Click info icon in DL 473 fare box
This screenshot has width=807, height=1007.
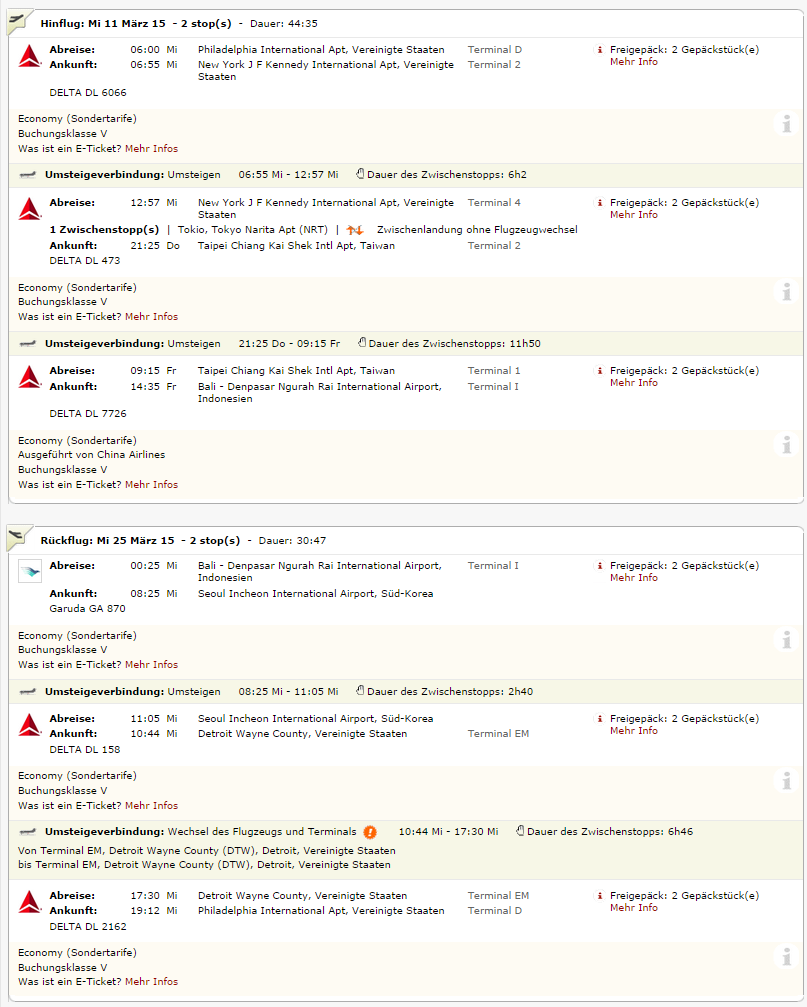click(787, 291)
